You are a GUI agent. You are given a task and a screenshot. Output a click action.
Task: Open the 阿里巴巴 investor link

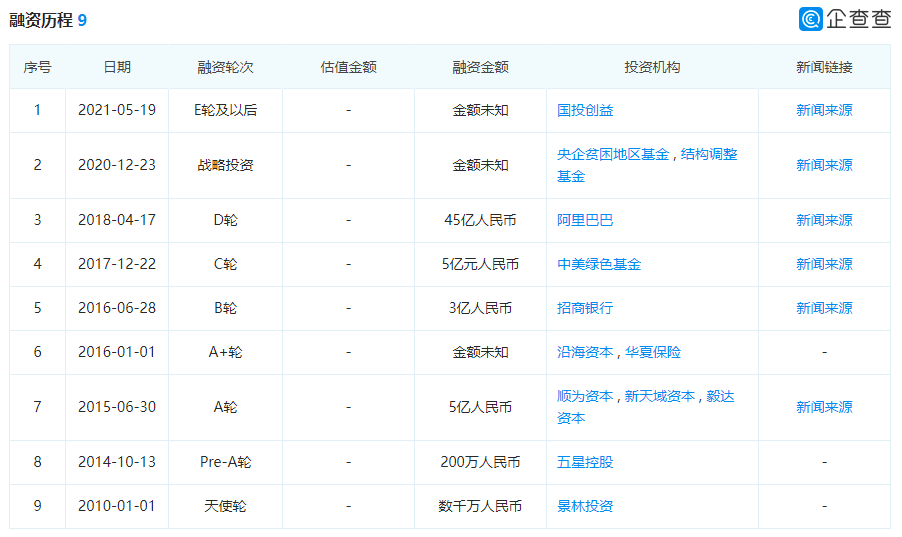point(584,220)
